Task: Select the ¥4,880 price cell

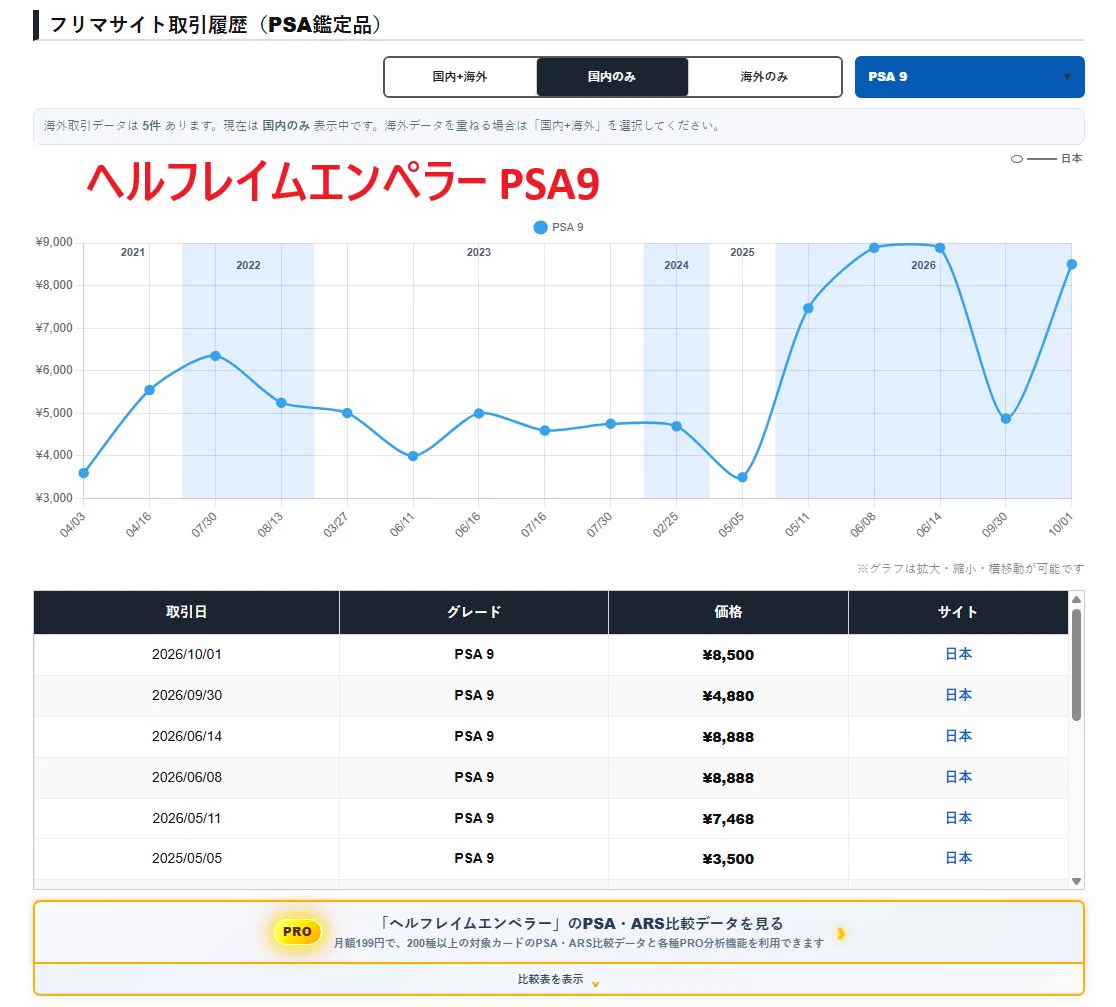Action: click(728, 696)
